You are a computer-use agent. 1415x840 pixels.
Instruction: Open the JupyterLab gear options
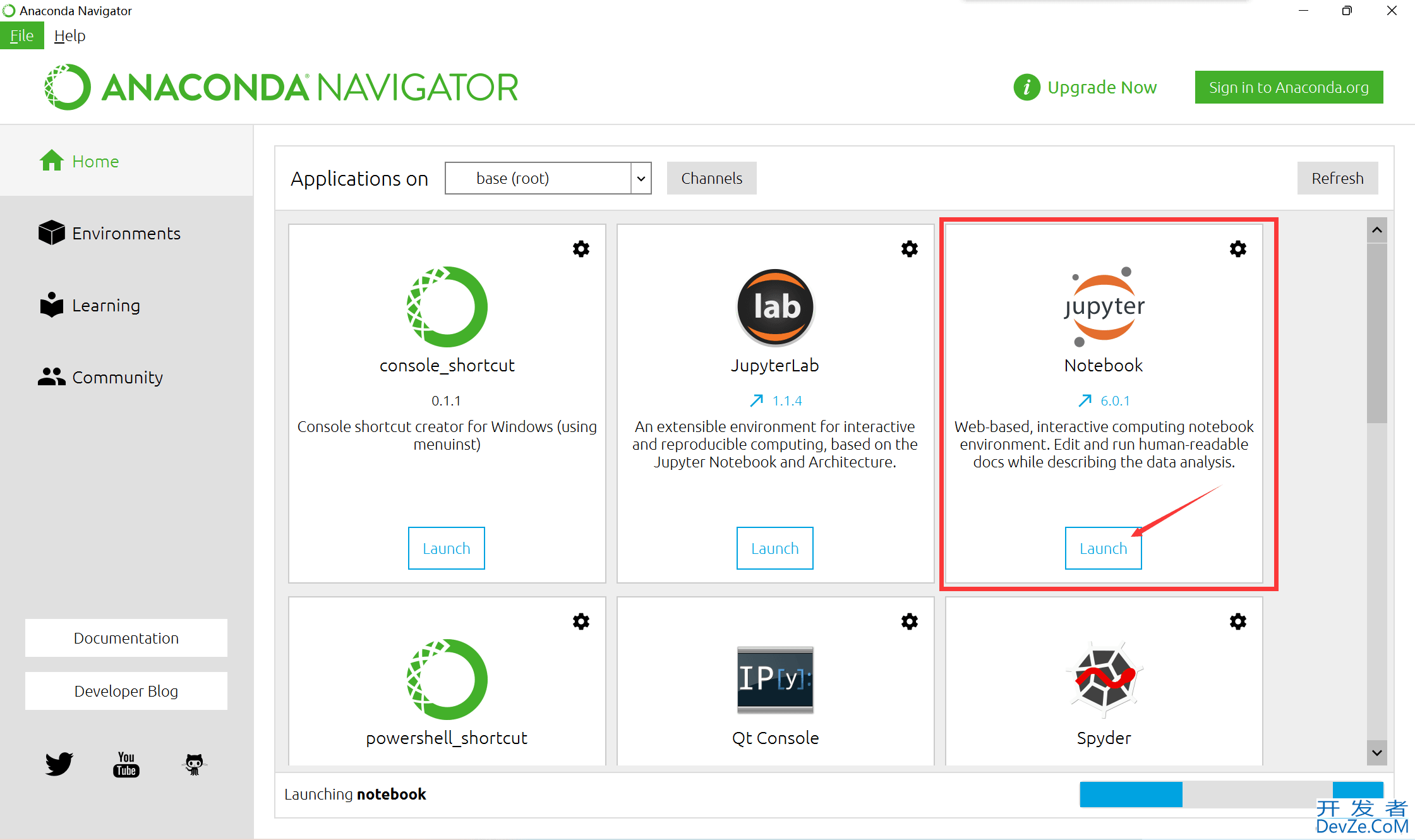point(910,249)
